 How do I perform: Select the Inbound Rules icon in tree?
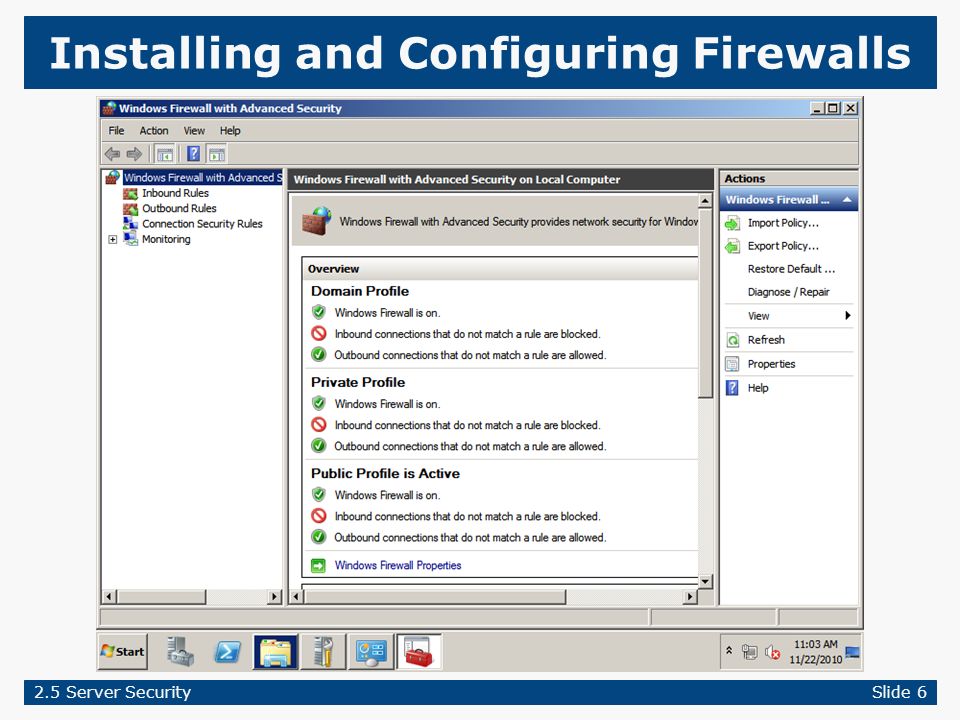coord(130,193)
